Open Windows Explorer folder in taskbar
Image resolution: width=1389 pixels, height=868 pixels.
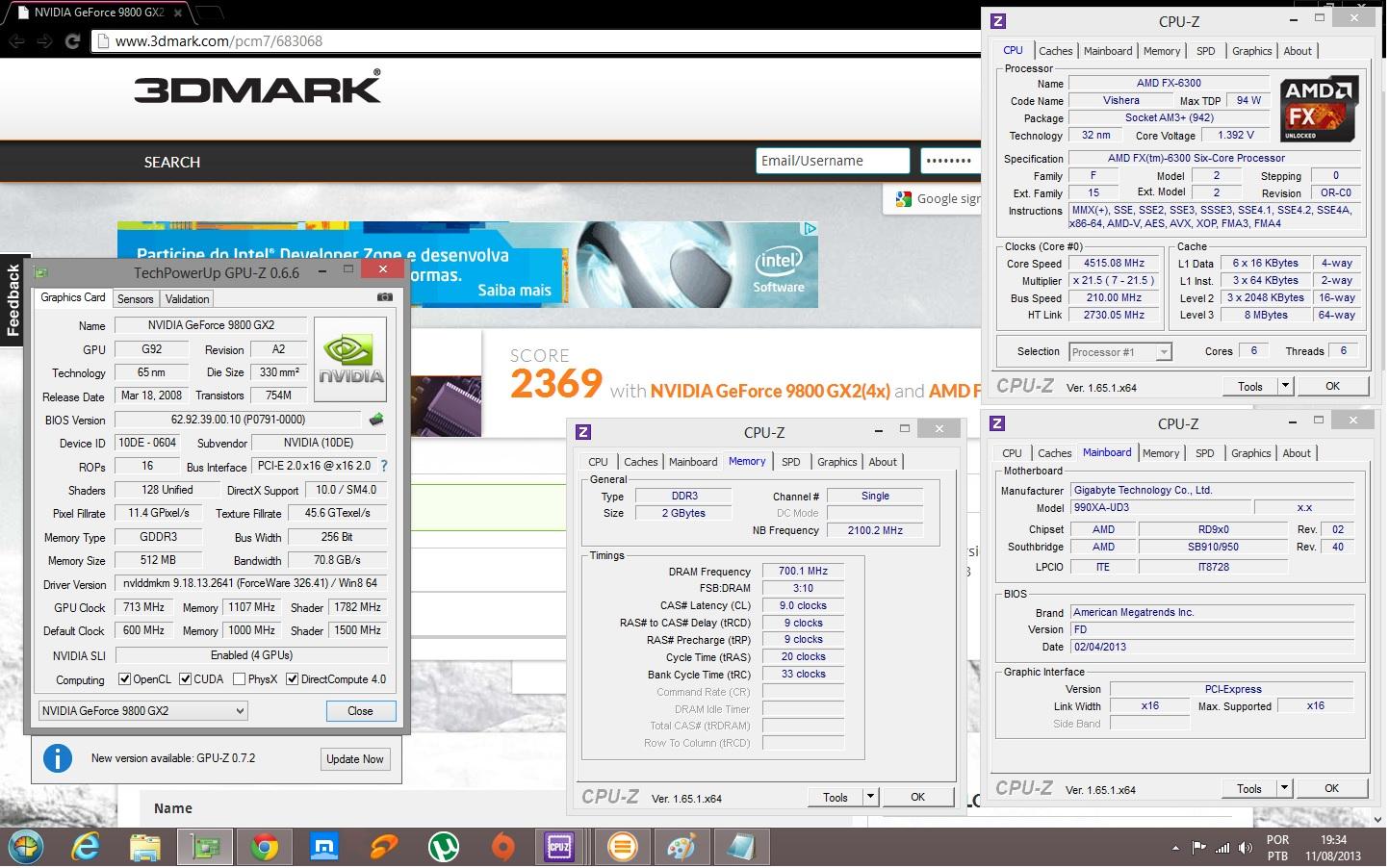[x=145, y=847]
